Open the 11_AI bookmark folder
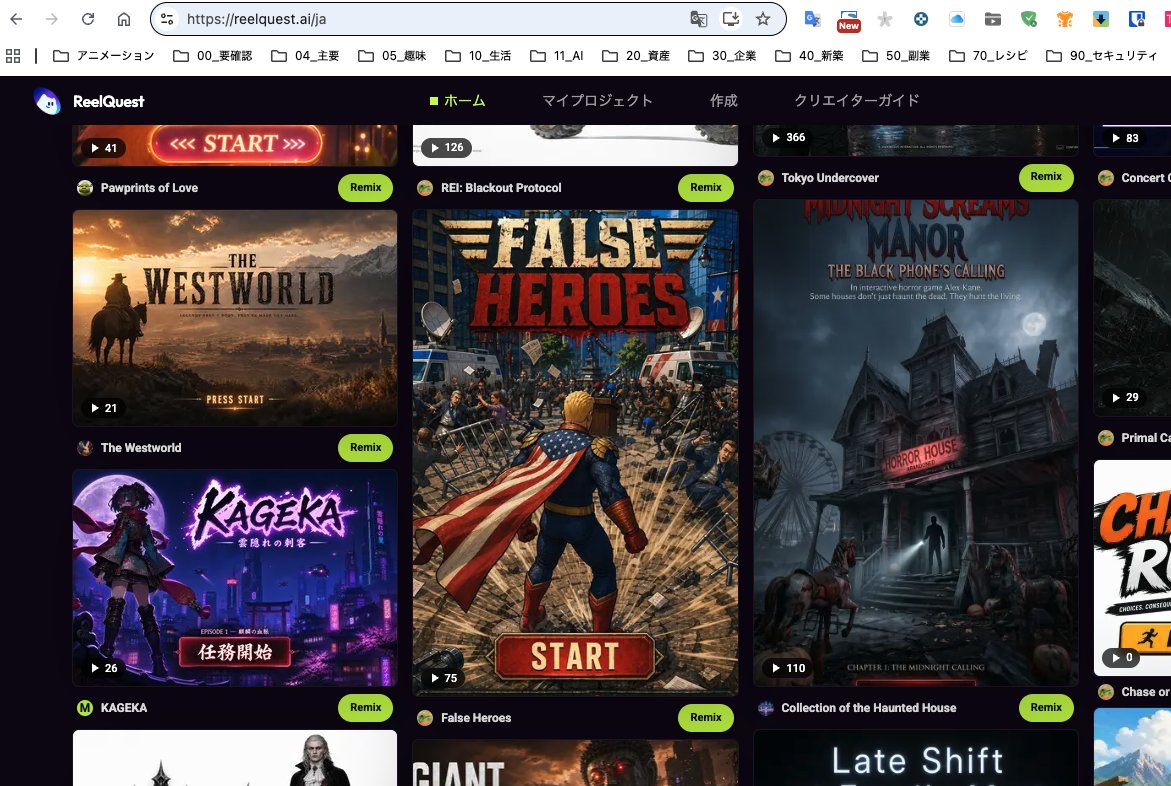Screen dimensions: 1171x786 tap(557, 55)
